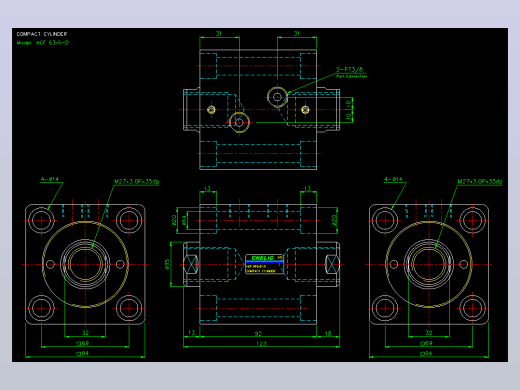Click the '□94' dimension under right end view
The image size is (520, 390).
[x=426, y=353]
